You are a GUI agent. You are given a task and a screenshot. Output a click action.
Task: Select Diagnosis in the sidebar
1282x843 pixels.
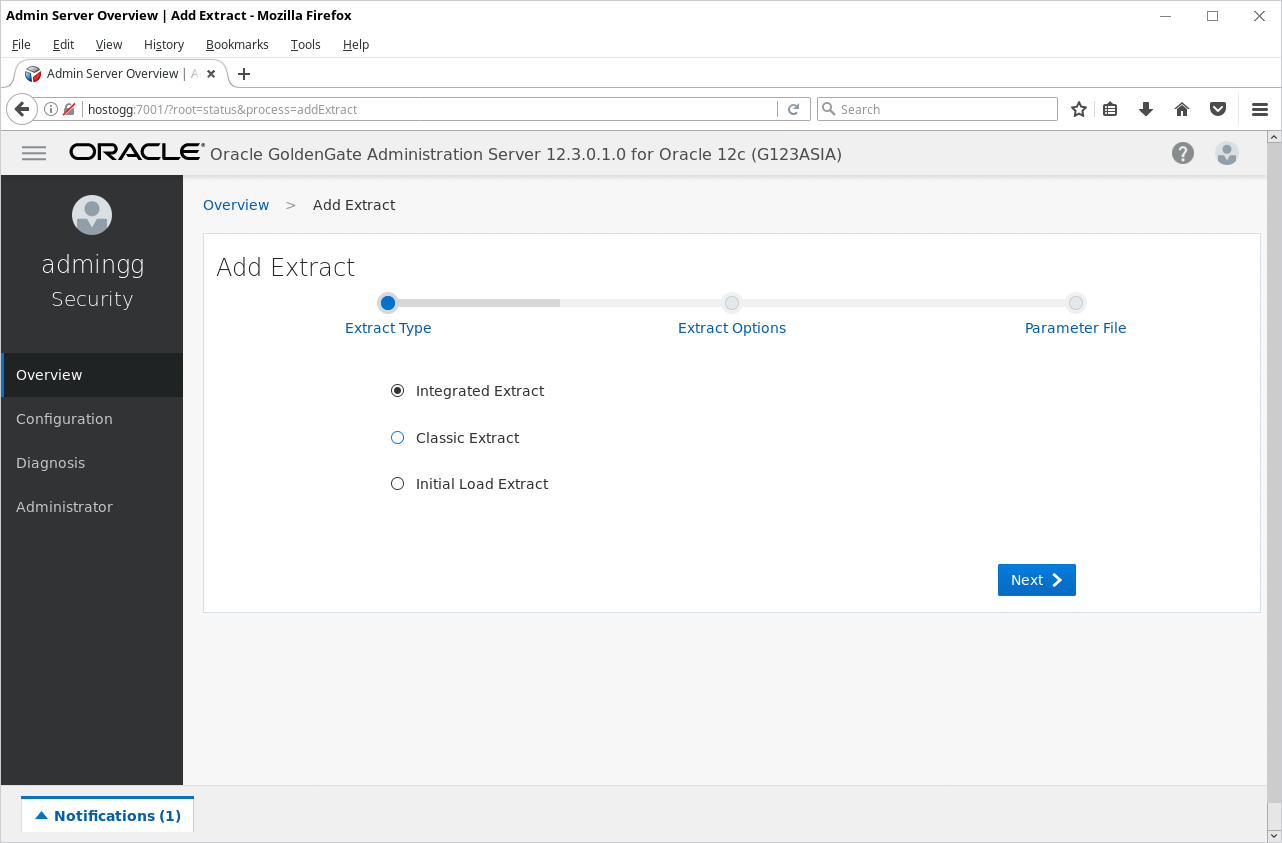(92, 463)
